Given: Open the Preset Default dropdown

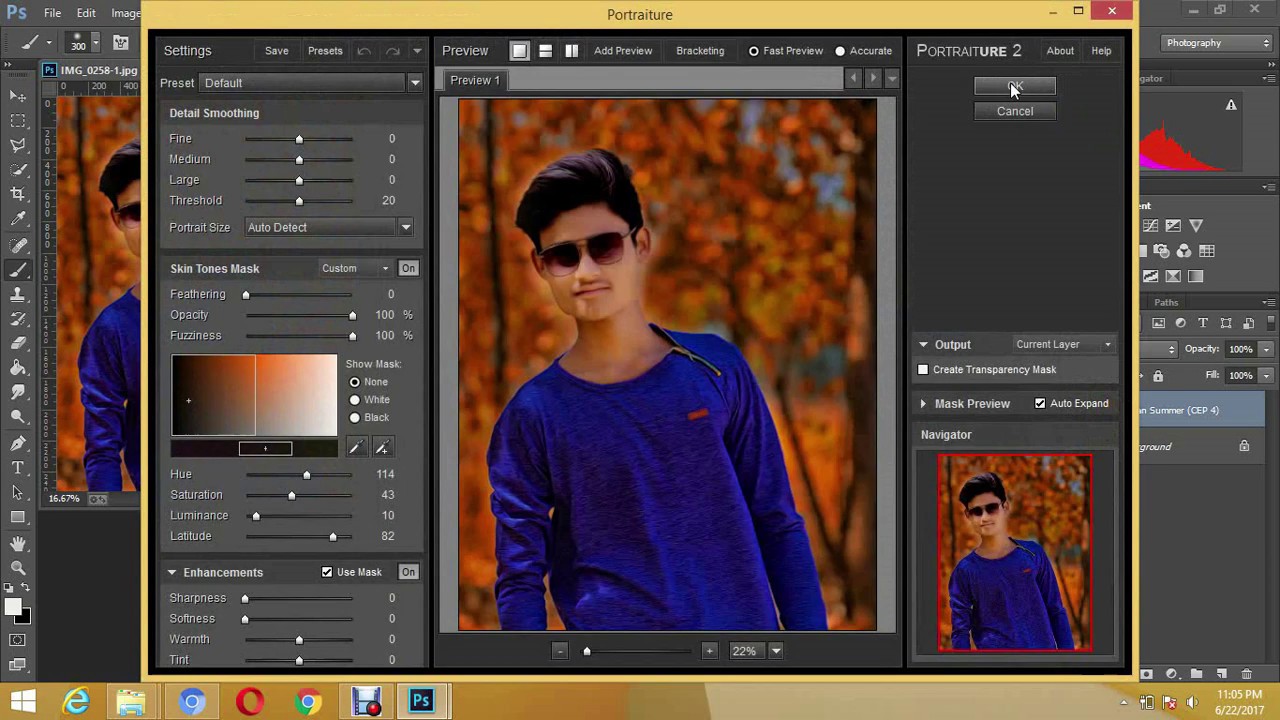Looking at the screenshot, I should click(310, 83).
